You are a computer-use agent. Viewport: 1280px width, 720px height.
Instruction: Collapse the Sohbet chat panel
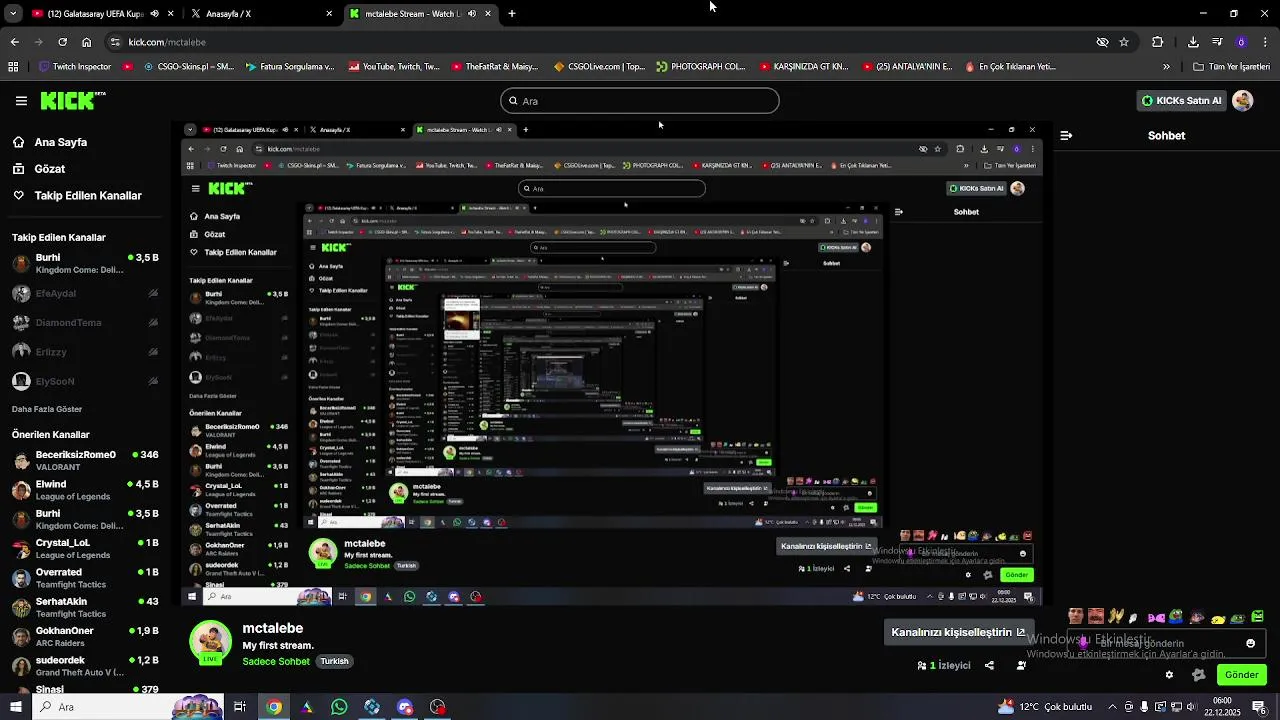(x=1066, y=135)
